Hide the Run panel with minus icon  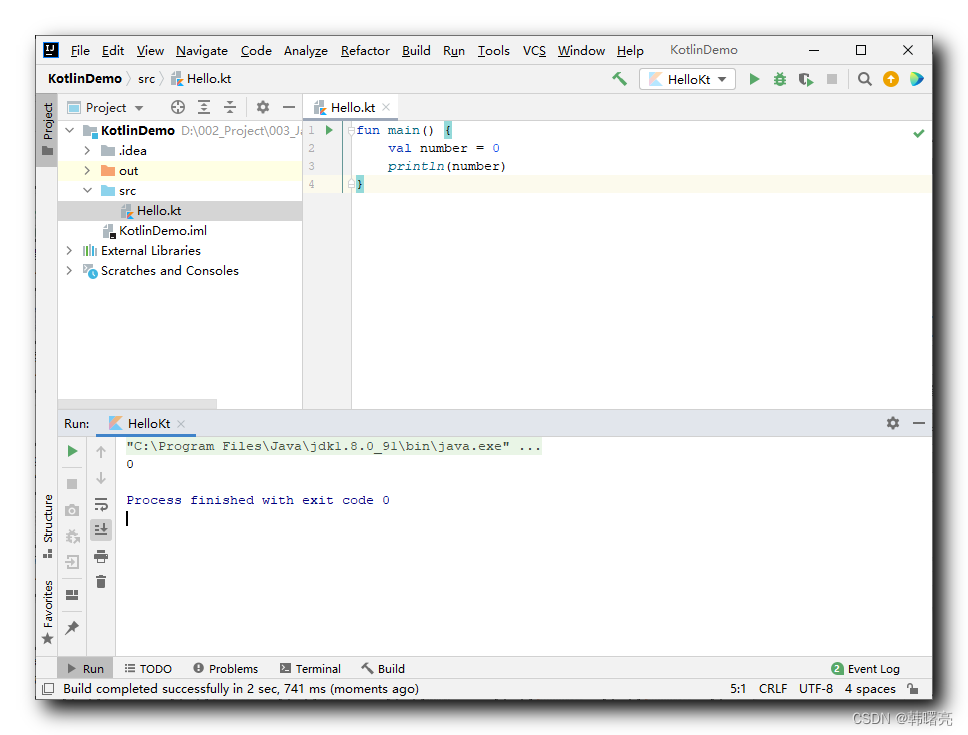coord(919,423)
